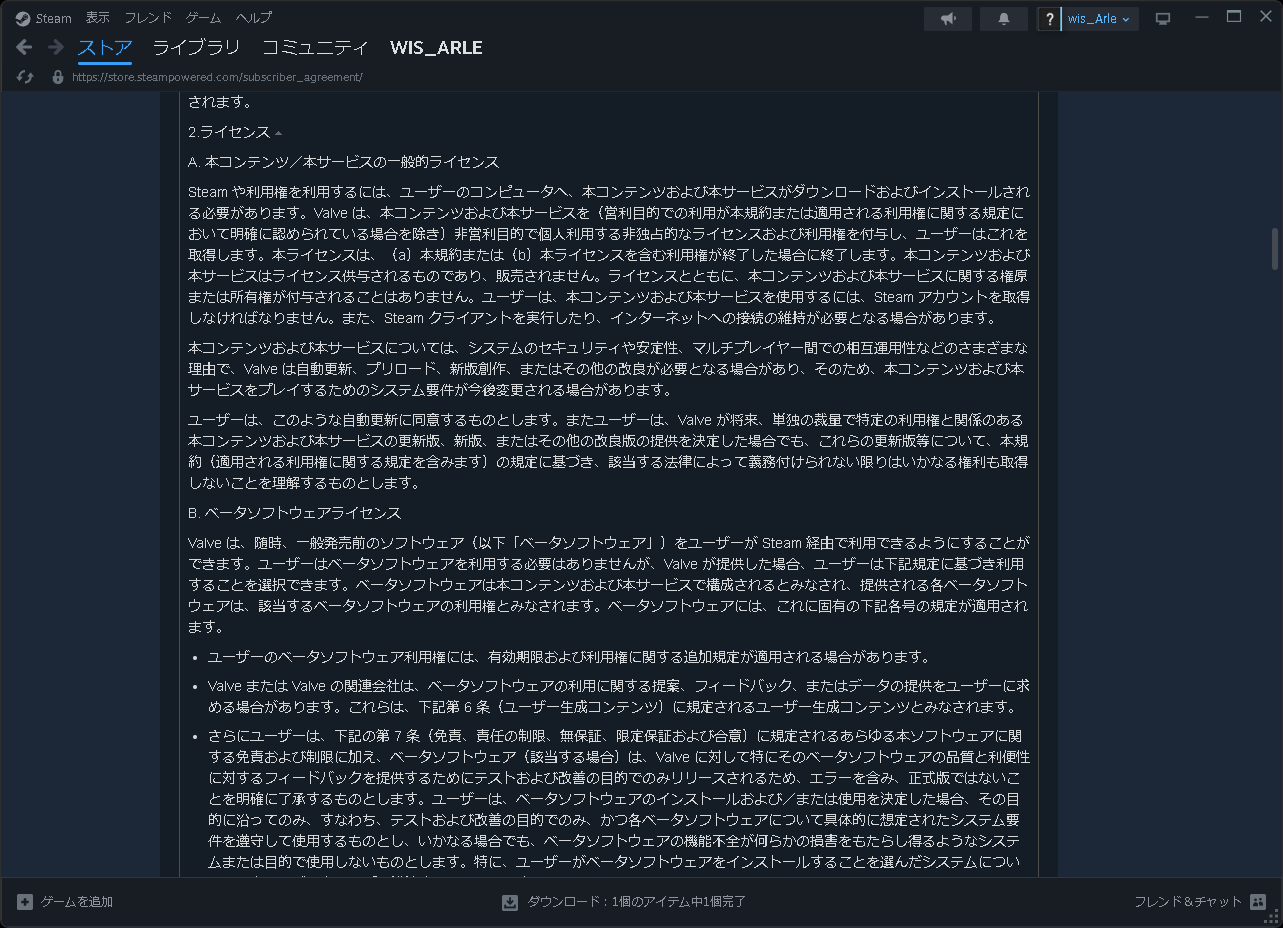
Task: Open the announcements megaphone icon
Action: coord(946,17)
